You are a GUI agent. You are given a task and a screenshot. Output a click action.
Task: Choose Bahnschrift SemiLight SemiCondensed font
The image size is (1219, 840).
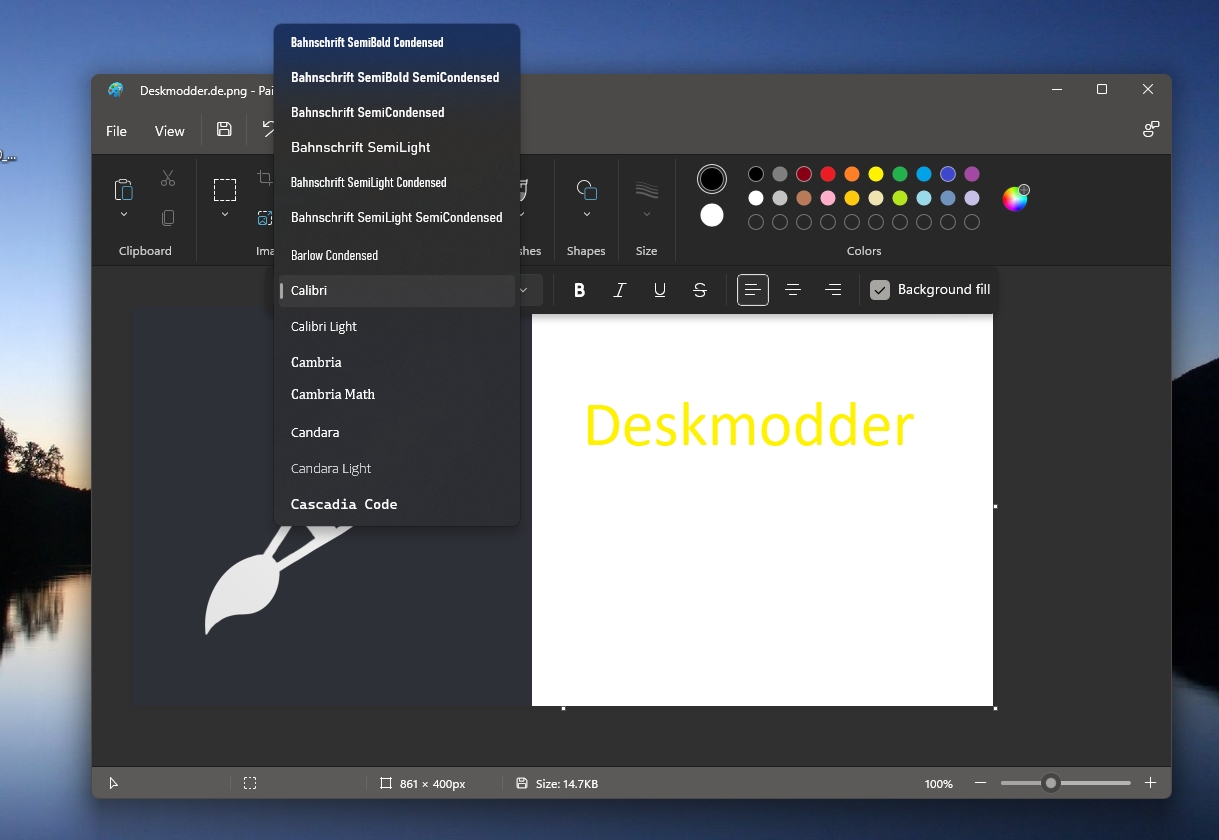tap(397, 217)
